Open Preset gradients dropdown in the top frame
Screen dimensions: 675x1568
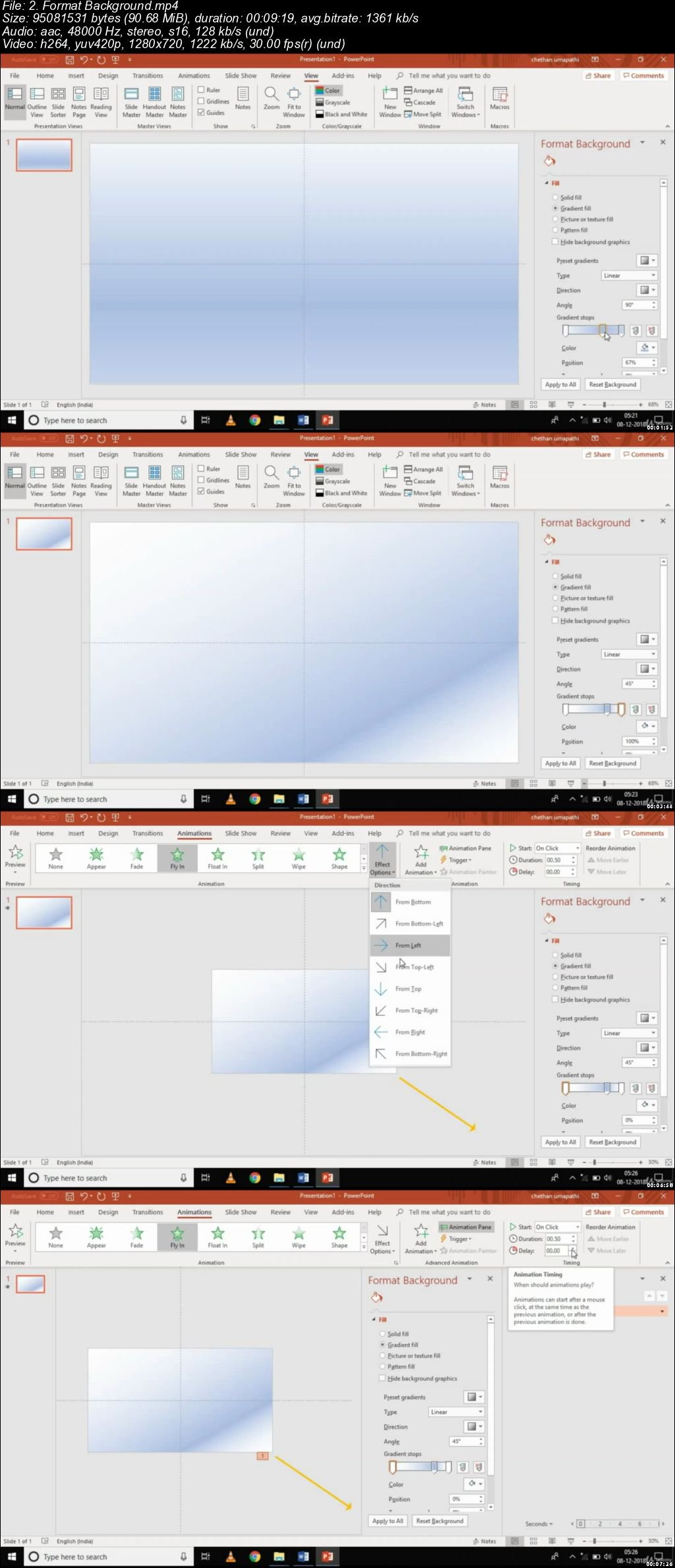click(647, 260)
